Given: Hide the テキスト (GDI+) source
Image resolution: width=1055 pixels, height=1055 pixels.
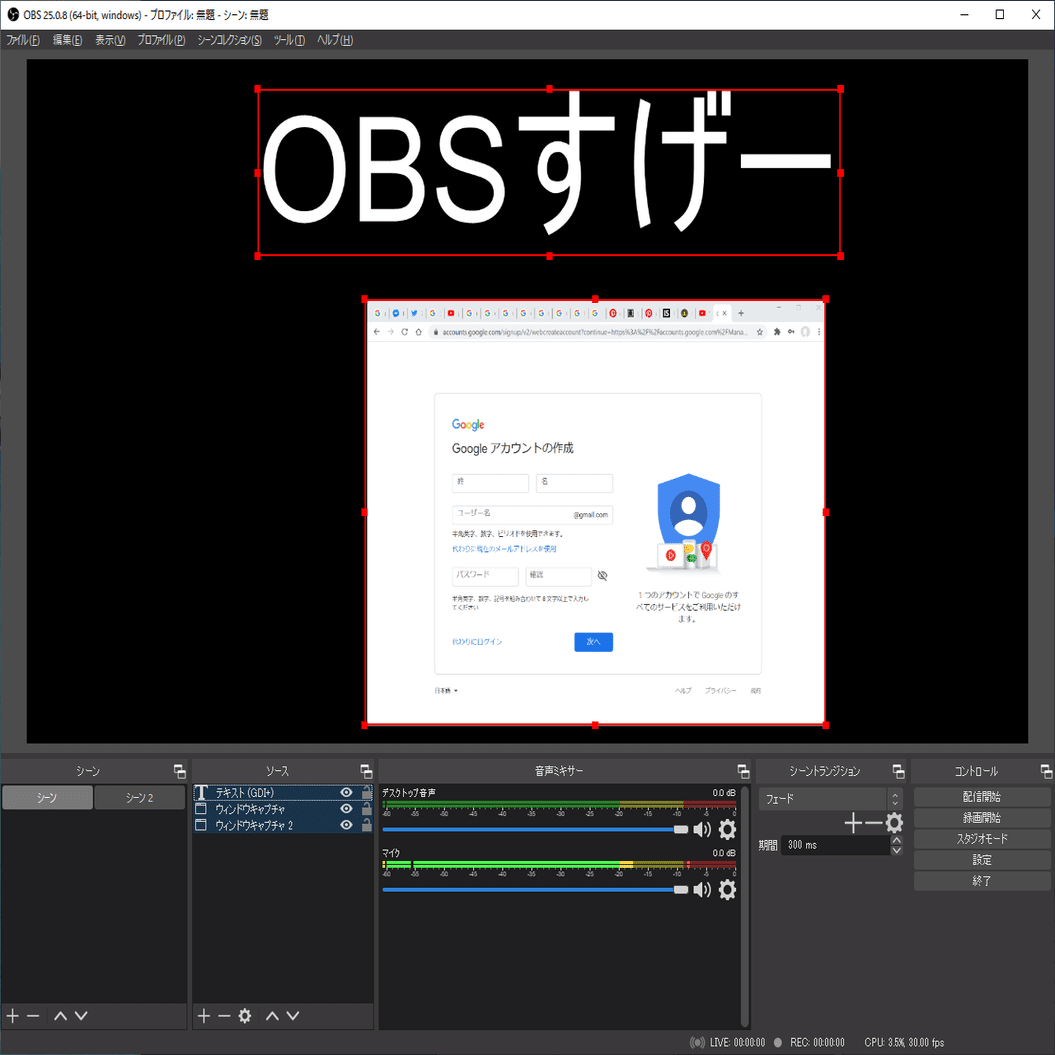Looking at the screenshot, I should [x=347, y=793].
